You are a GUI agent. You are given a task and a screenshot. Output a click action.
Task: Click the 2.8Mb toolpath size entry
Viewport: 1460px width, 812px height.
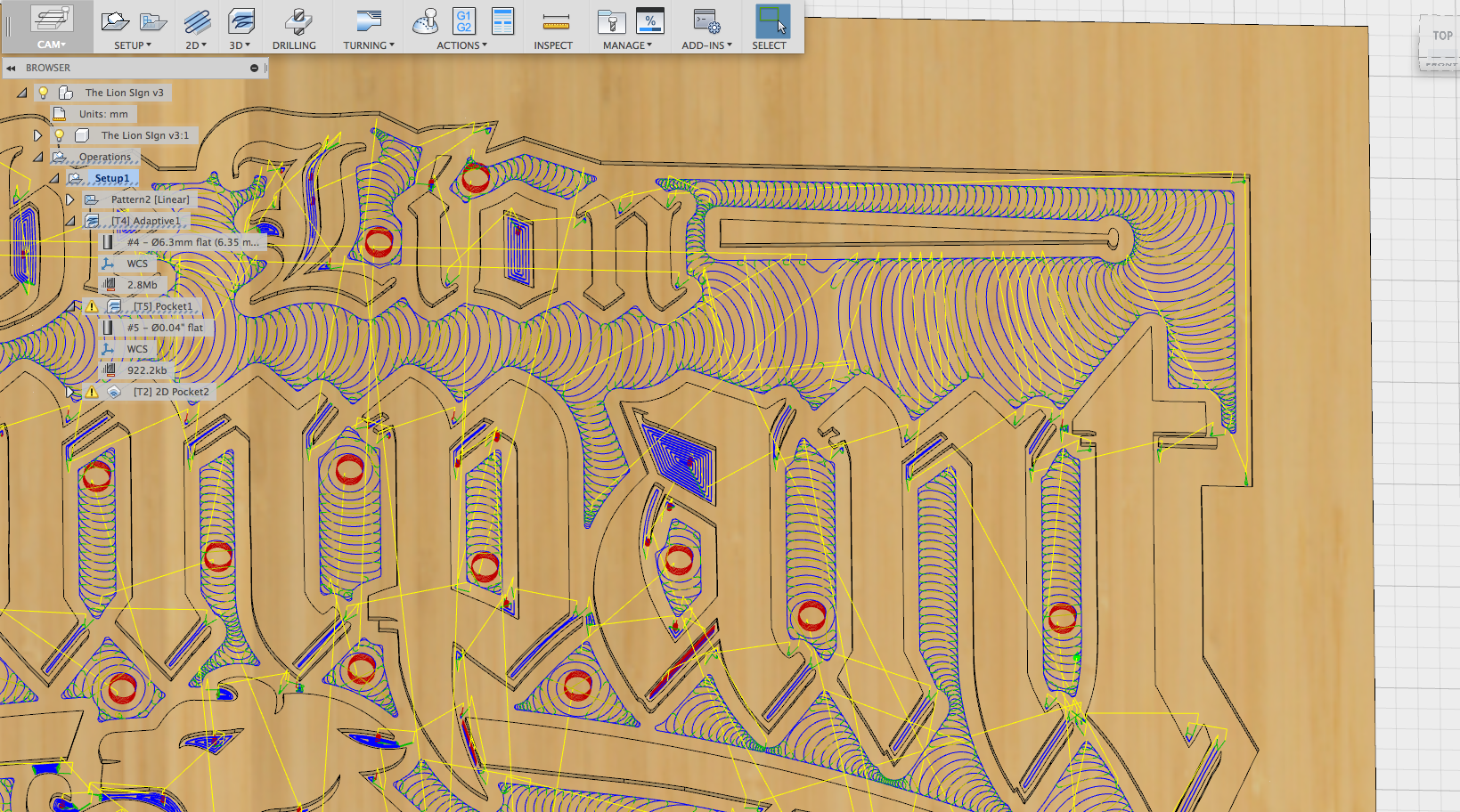(142, 285)
